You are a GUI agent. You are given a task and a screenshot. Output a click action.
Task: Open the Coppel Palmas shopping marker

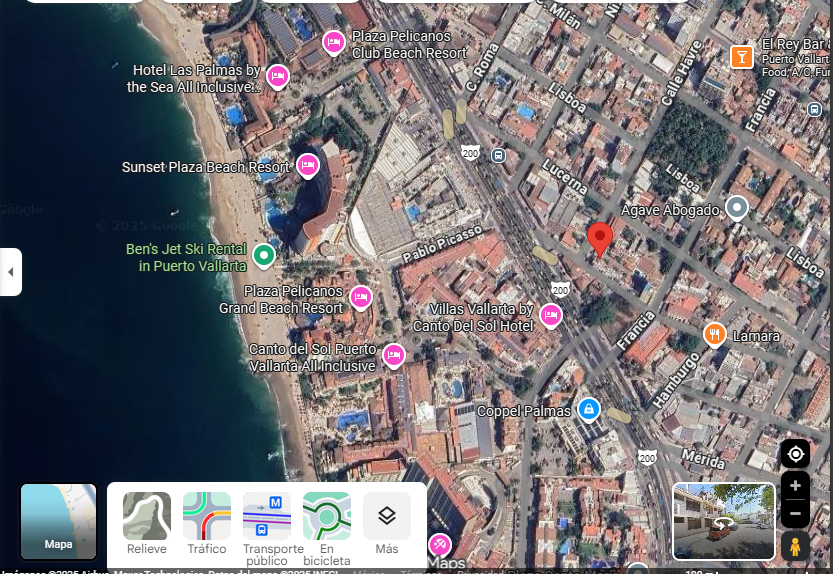pos(589,410)
